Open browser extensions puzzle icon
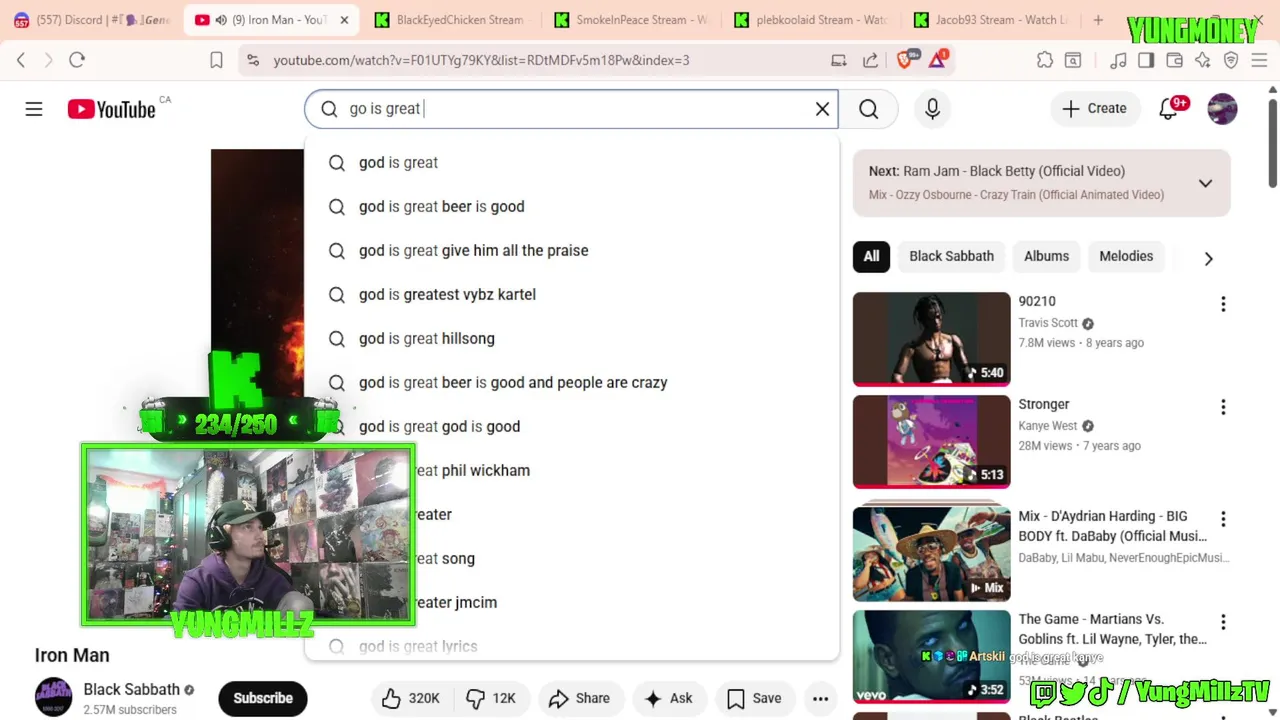 pos(1045,60)
